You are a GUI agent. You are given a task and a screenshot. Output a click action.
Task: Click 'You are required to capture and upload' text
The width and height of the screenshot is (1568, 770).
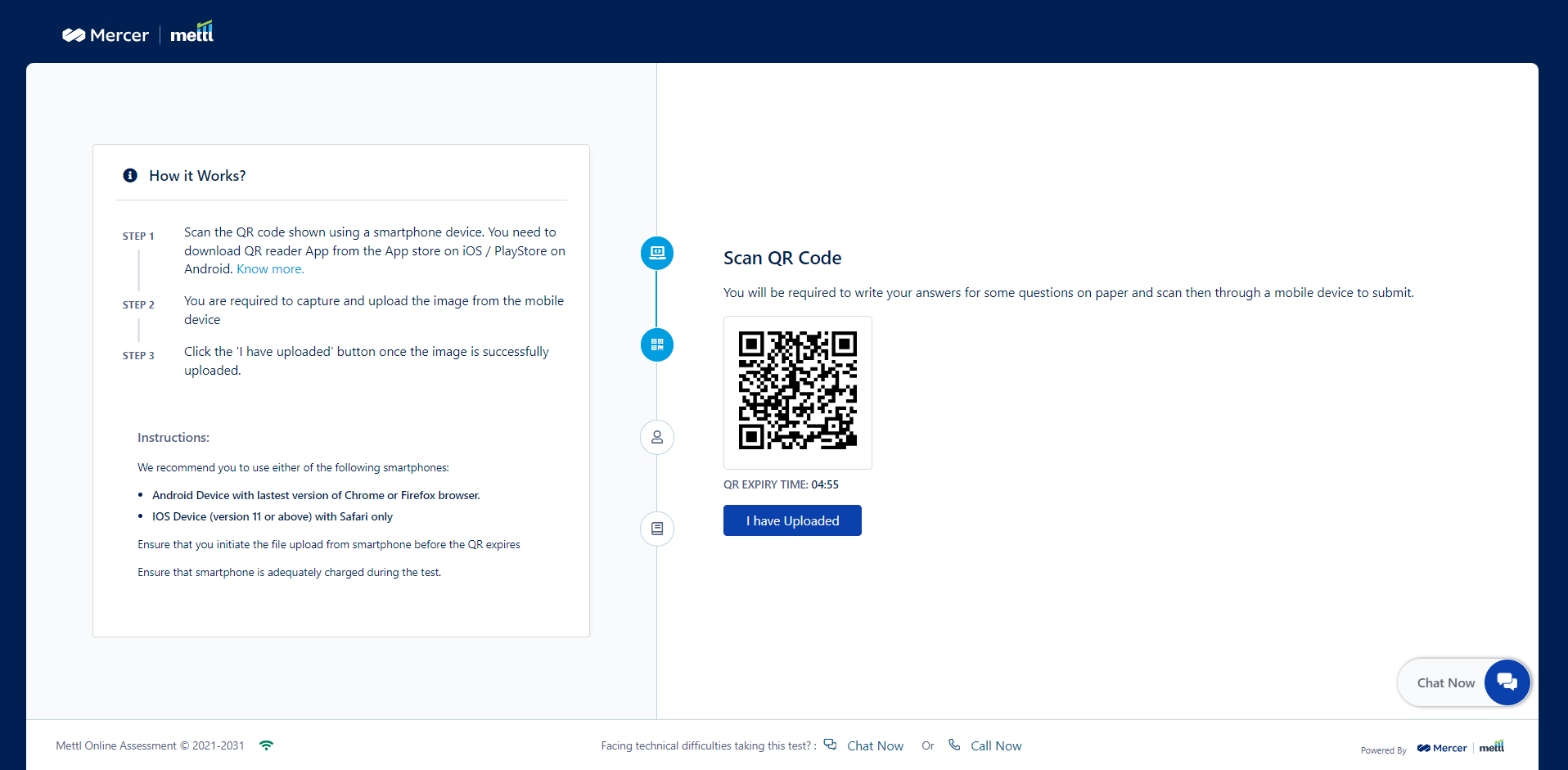[x=374, y=310]
